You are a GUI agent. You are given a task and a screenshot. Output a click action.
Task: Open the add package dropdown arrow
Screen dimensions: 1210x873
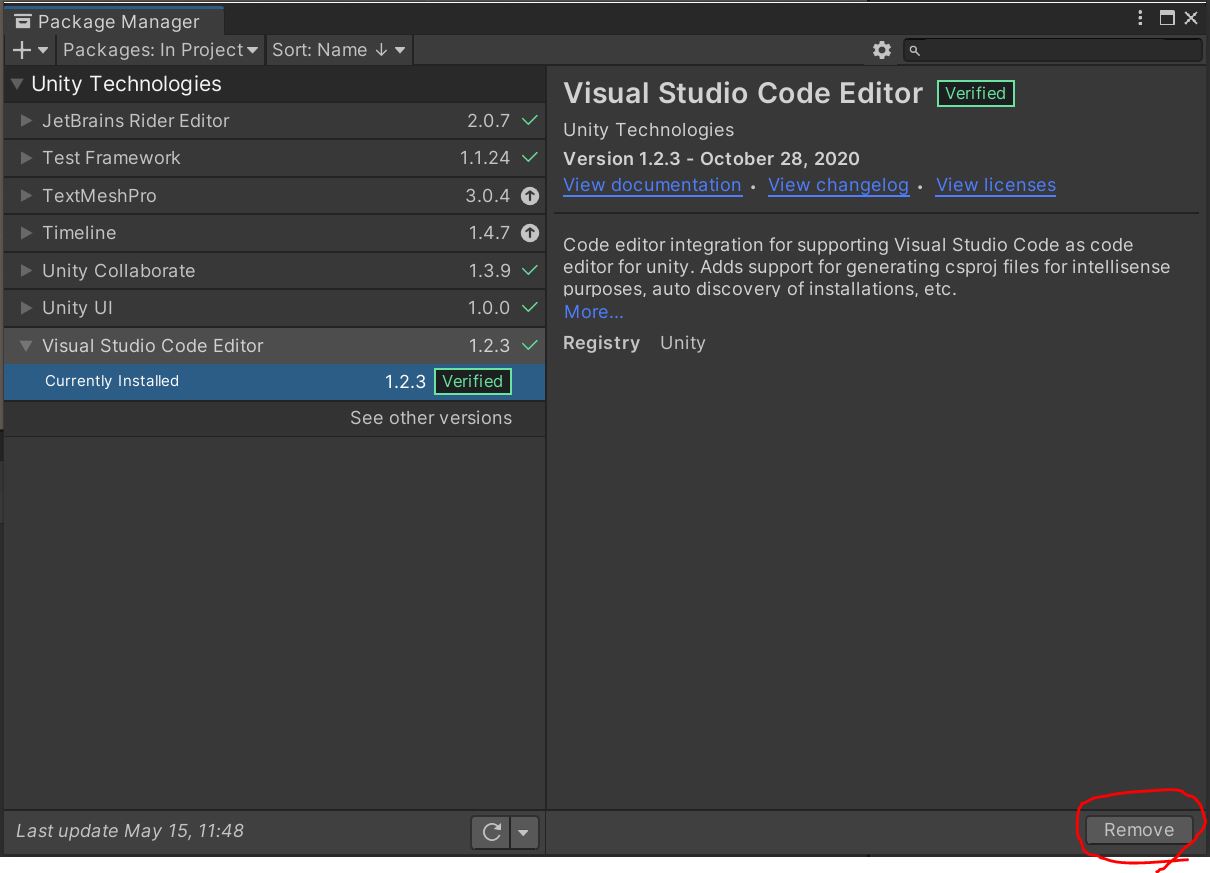coord(43,50)
